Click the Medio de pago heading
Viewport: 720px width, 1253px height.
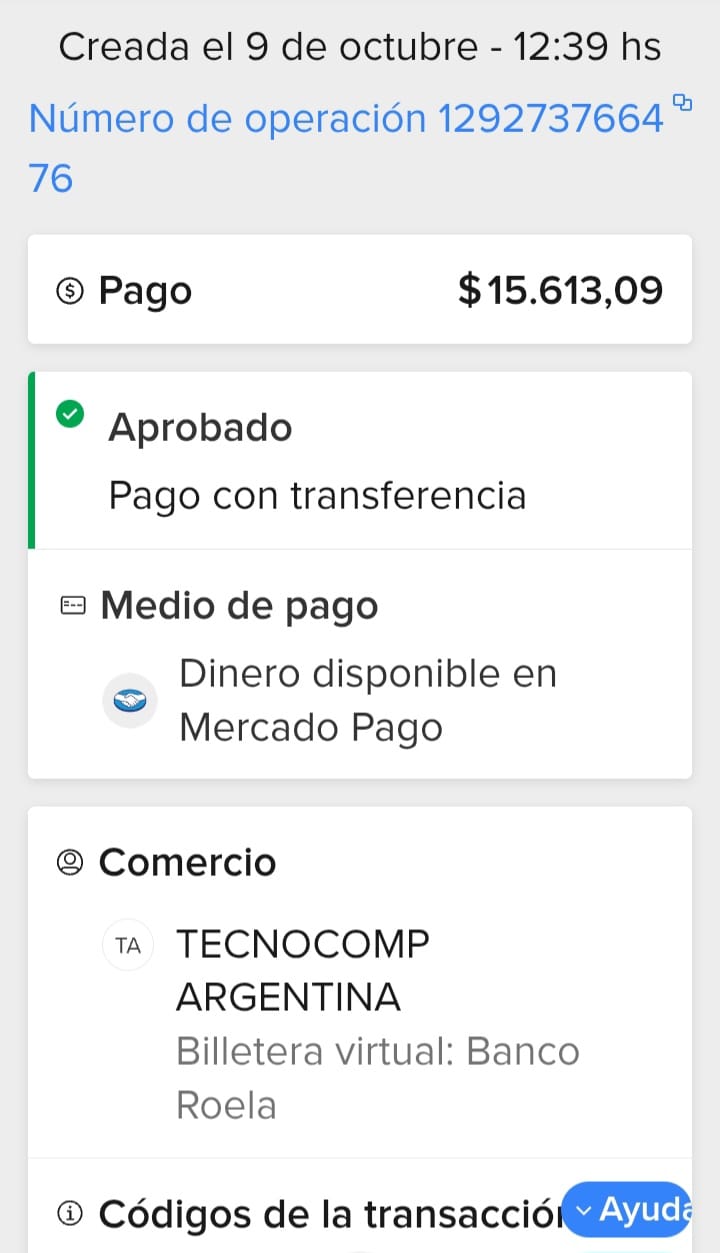coord(239,605)
